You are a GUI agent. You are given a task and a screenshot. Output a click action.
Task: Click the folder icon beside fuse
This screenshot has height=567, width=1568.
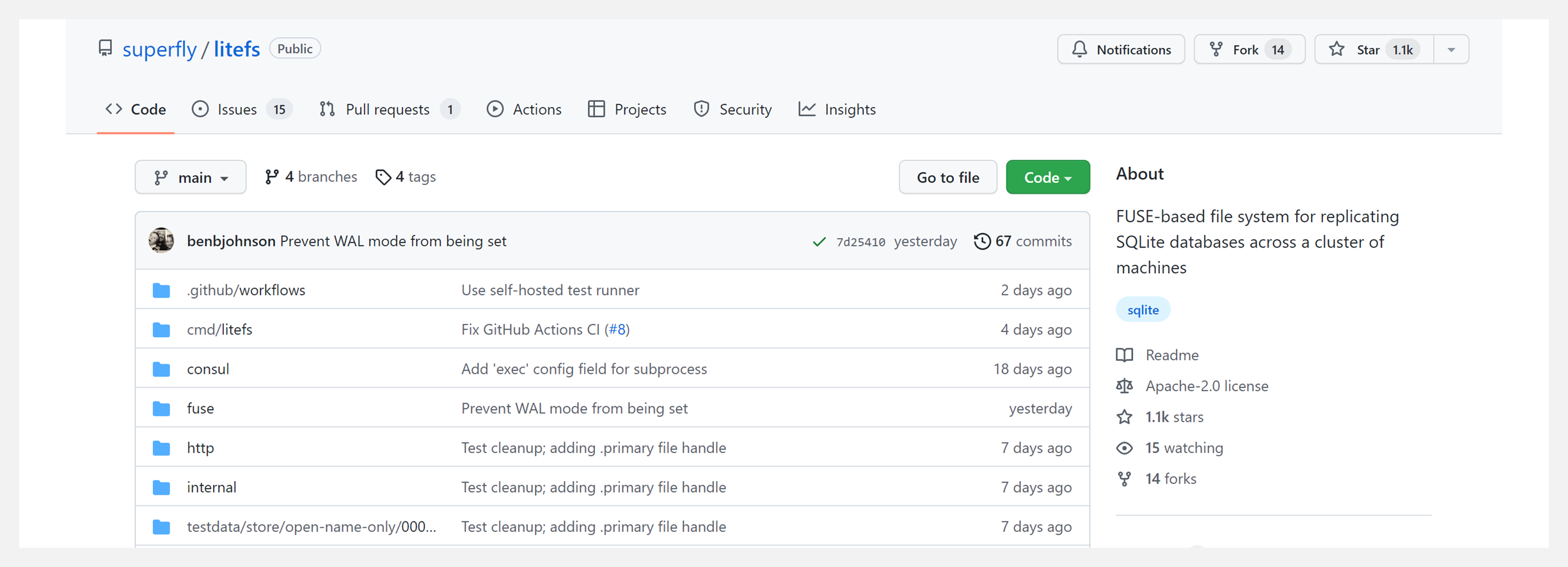click(x=161, y=409)
